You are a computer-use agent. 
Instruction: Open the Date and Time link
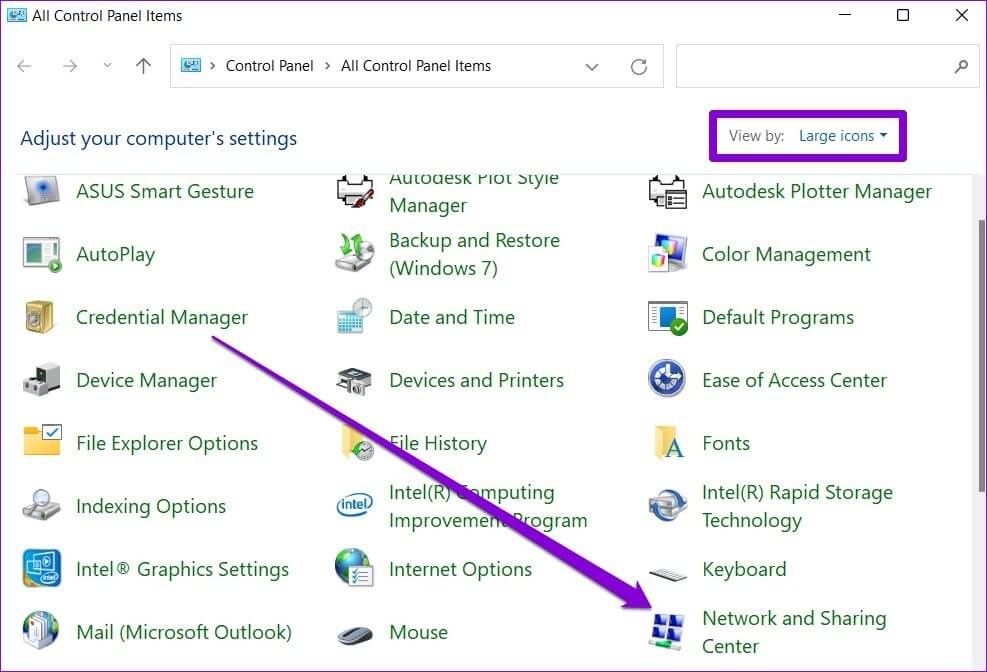pos(452,317)
